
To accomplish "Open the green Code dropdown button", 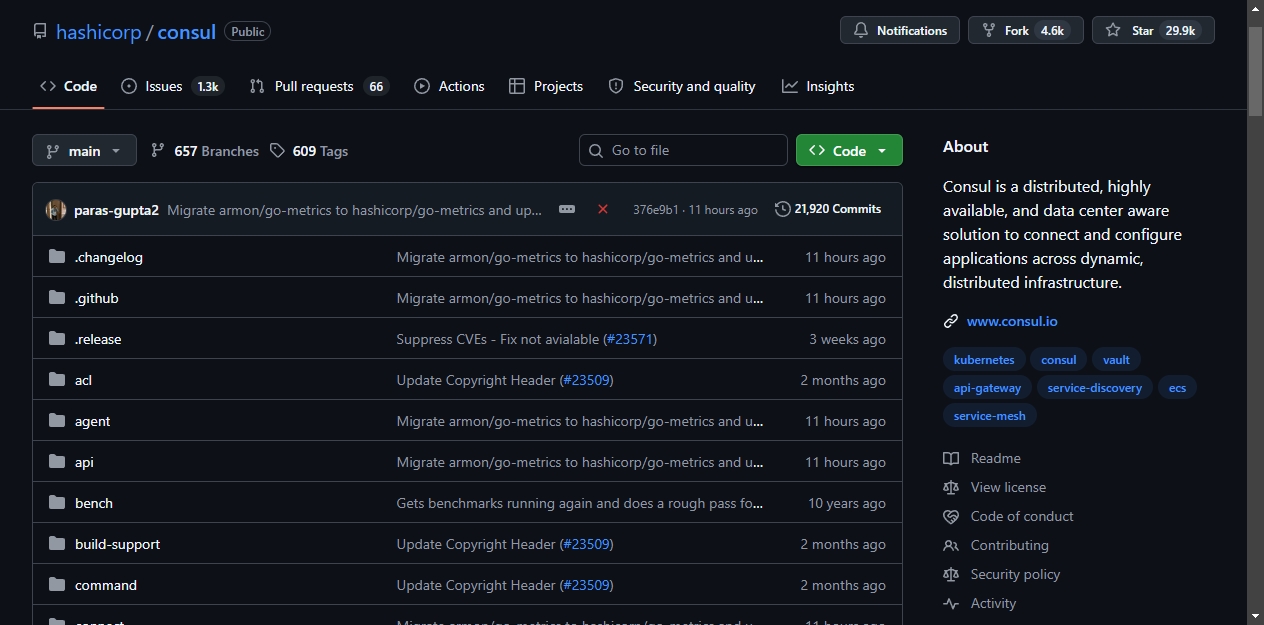I will pos(849,150).
